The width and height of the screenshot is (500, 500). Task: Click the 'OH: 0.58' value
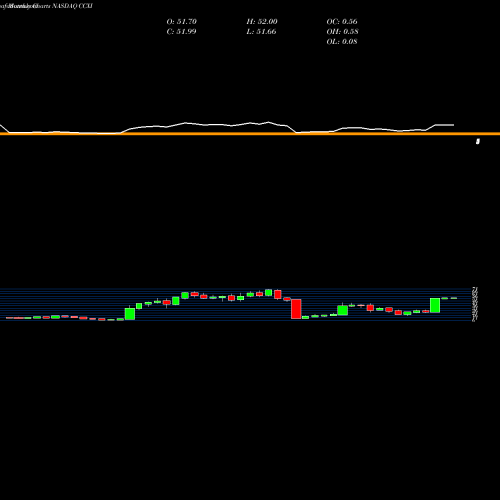point(342,32)
